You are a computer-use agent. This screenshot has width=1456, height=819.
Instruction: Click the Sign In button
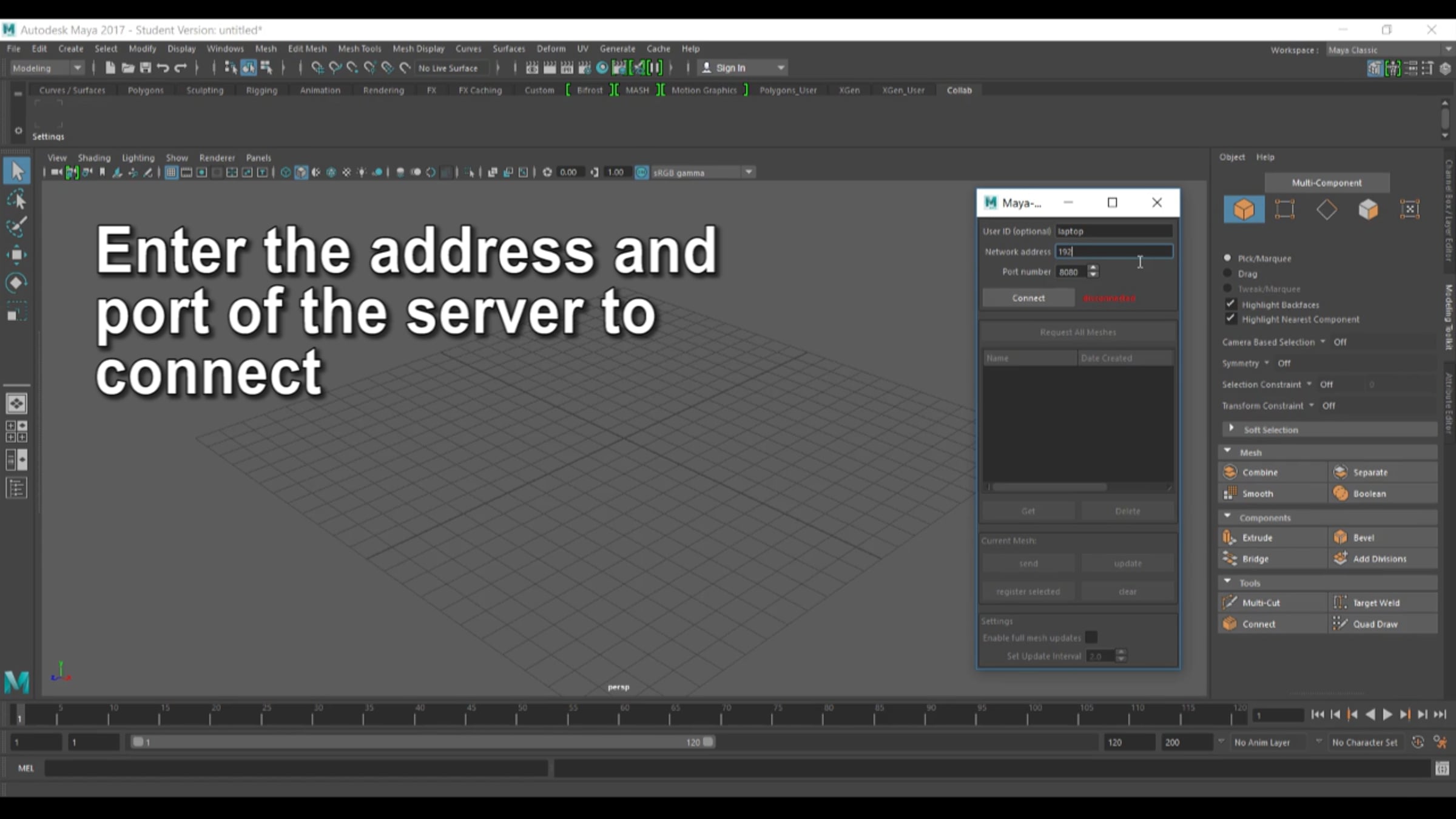(743, 68)
